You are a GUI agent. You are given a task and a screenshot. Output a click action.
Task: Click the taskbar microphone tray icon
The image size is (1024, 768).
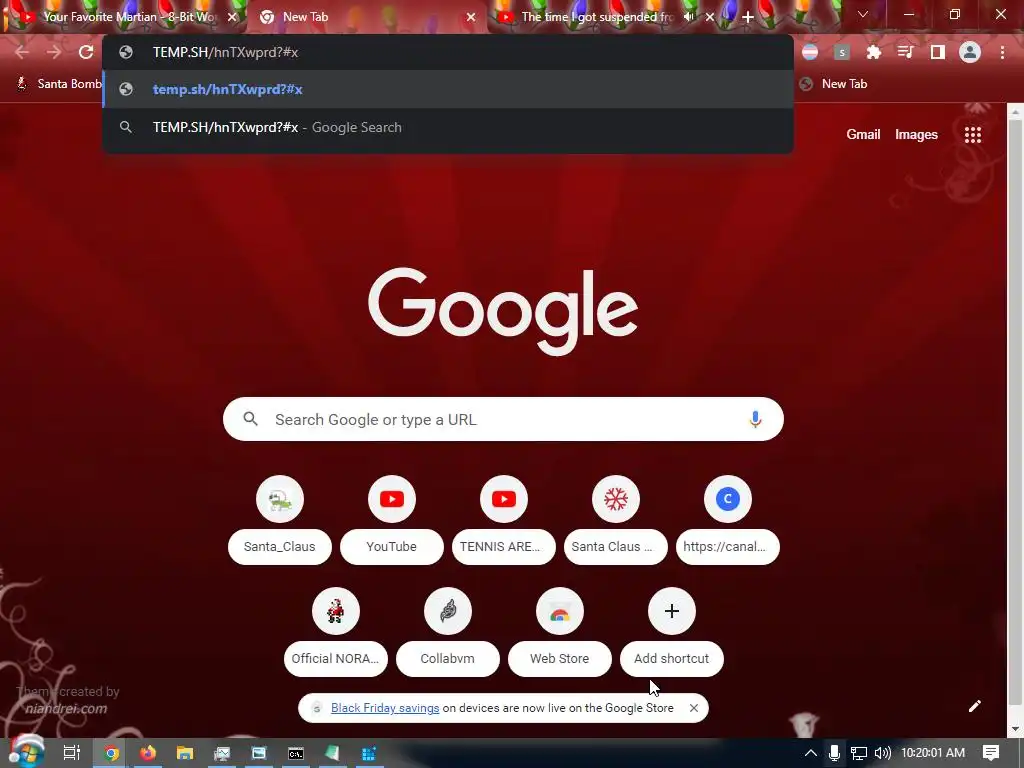click(834, 753)
